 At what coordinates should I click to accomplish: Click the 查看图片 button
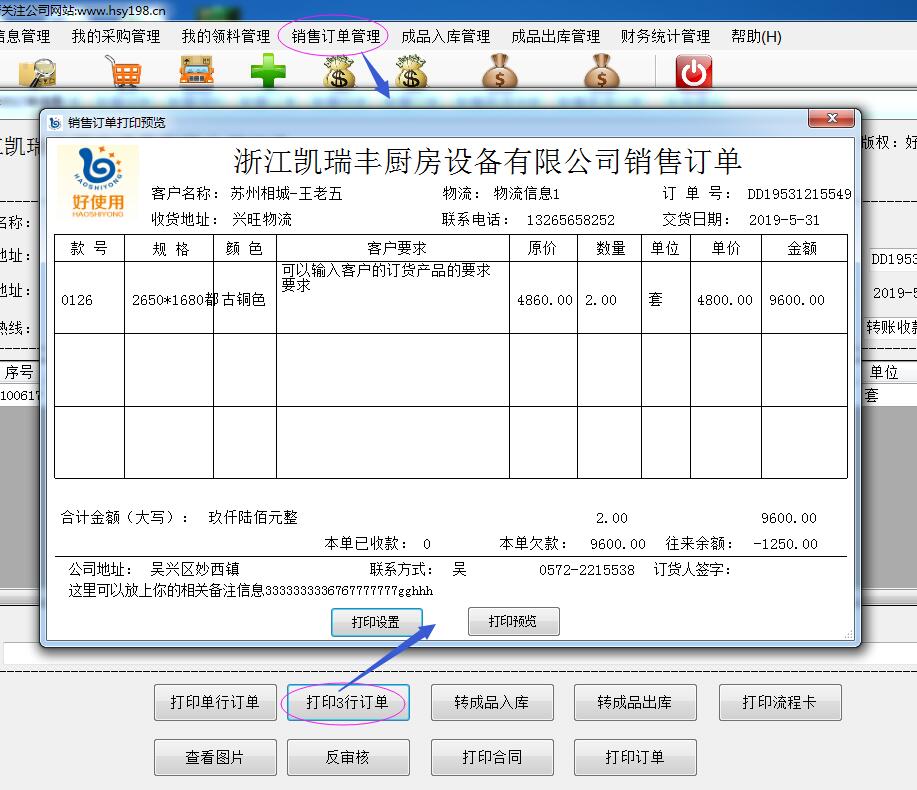[x=215, y=757]
